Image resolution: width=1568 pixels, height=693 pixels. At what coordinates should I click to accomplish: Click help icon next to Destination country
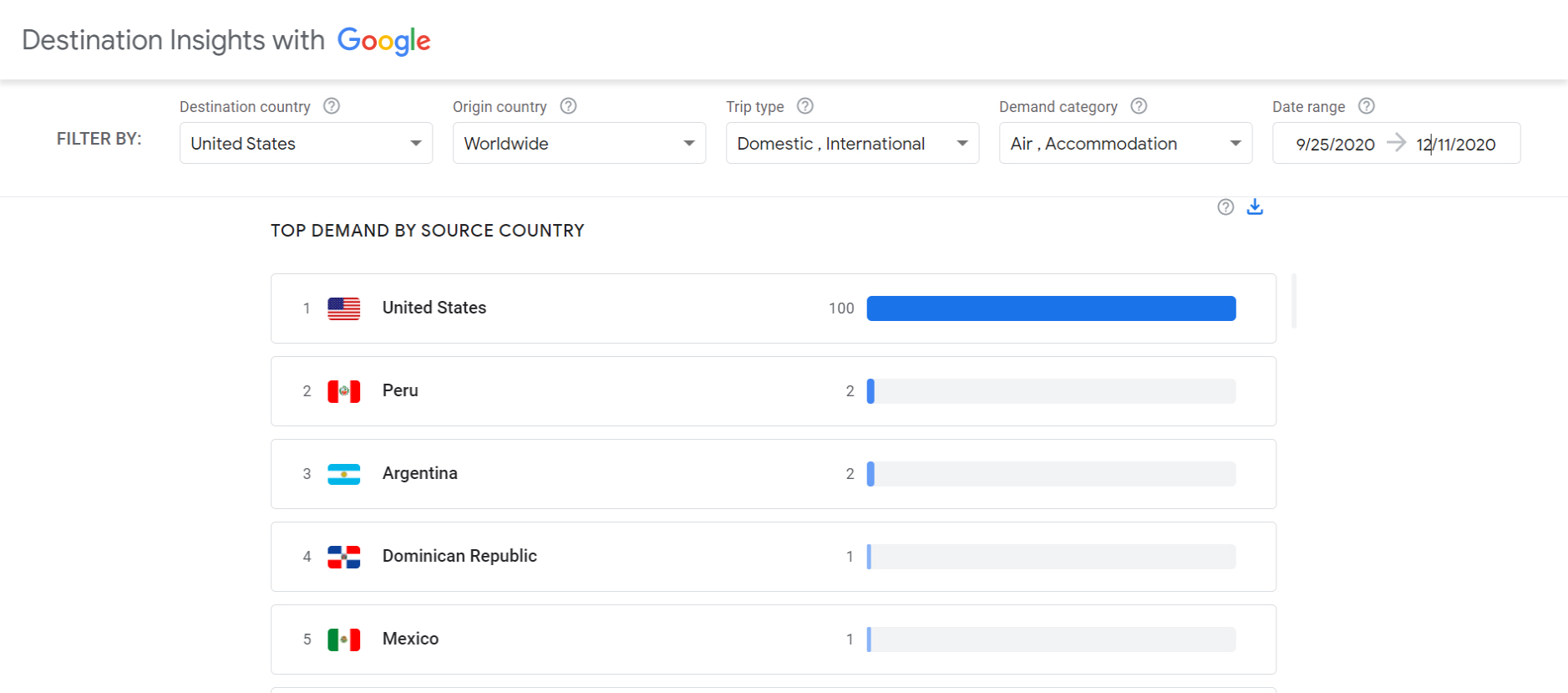(x=332, y=106)
